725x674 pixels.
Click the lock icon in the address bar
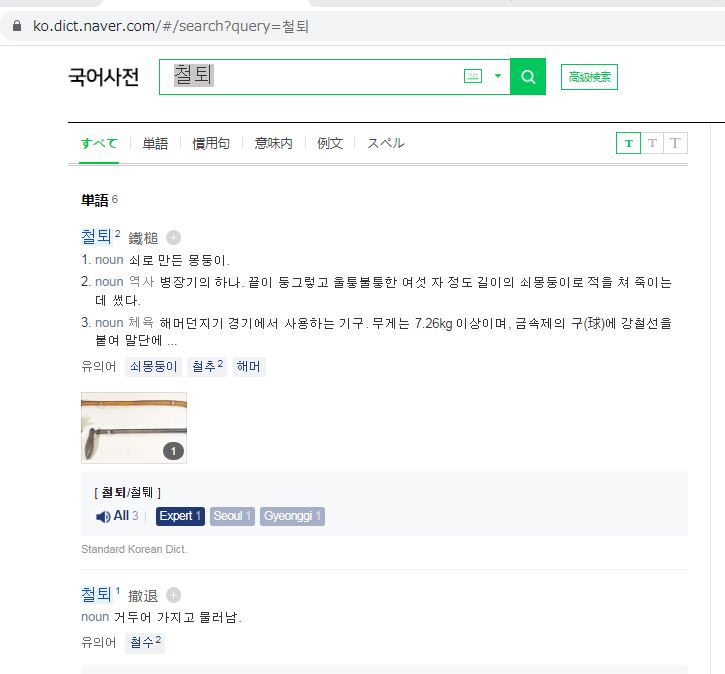click(17, 25)
